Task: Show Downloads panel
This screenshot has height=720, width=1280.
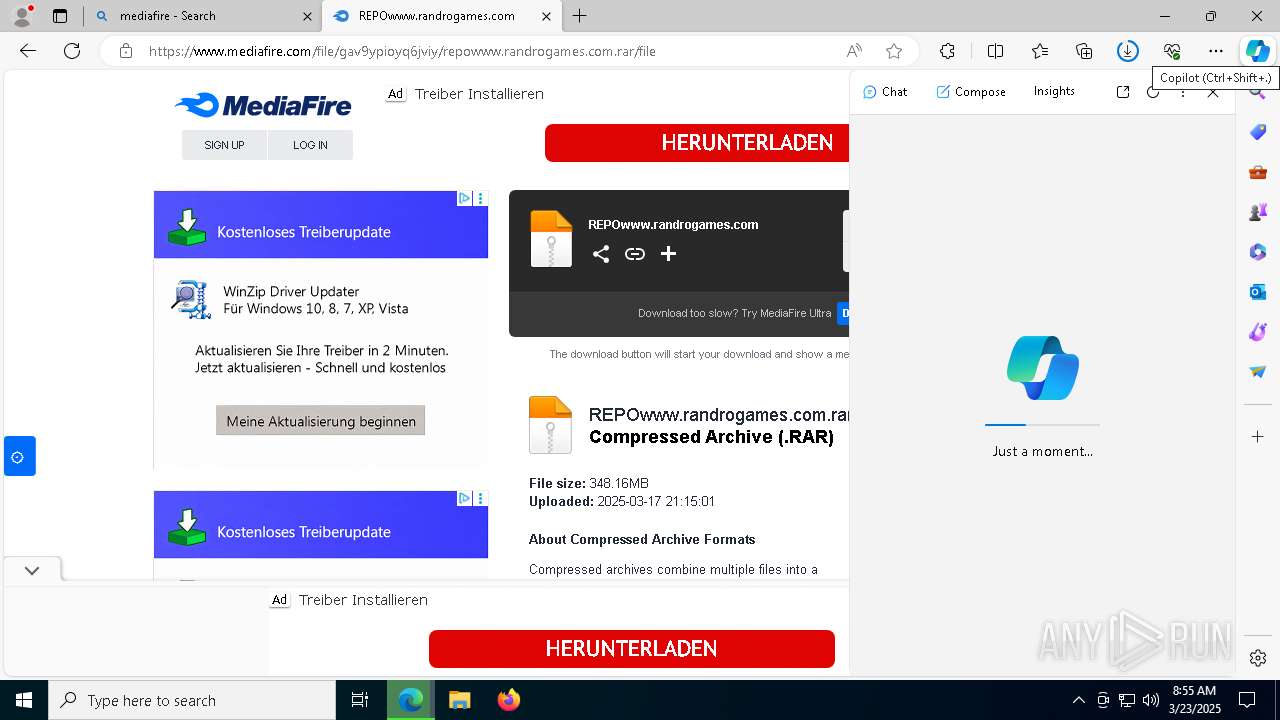Action: 1128,51
